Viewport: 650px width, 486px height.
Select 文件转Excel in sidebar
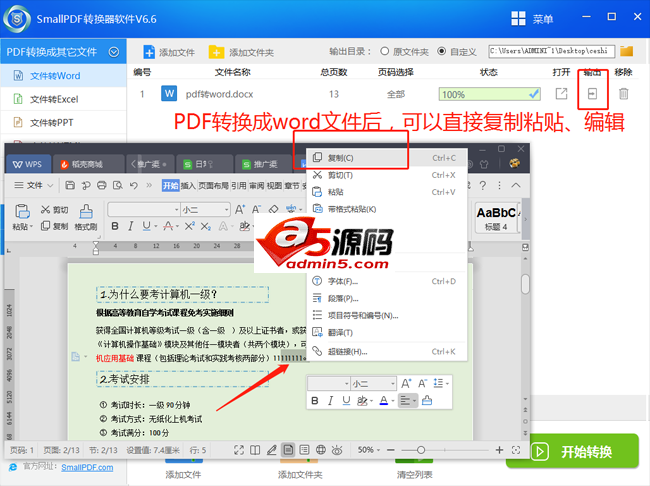point(63,99)
